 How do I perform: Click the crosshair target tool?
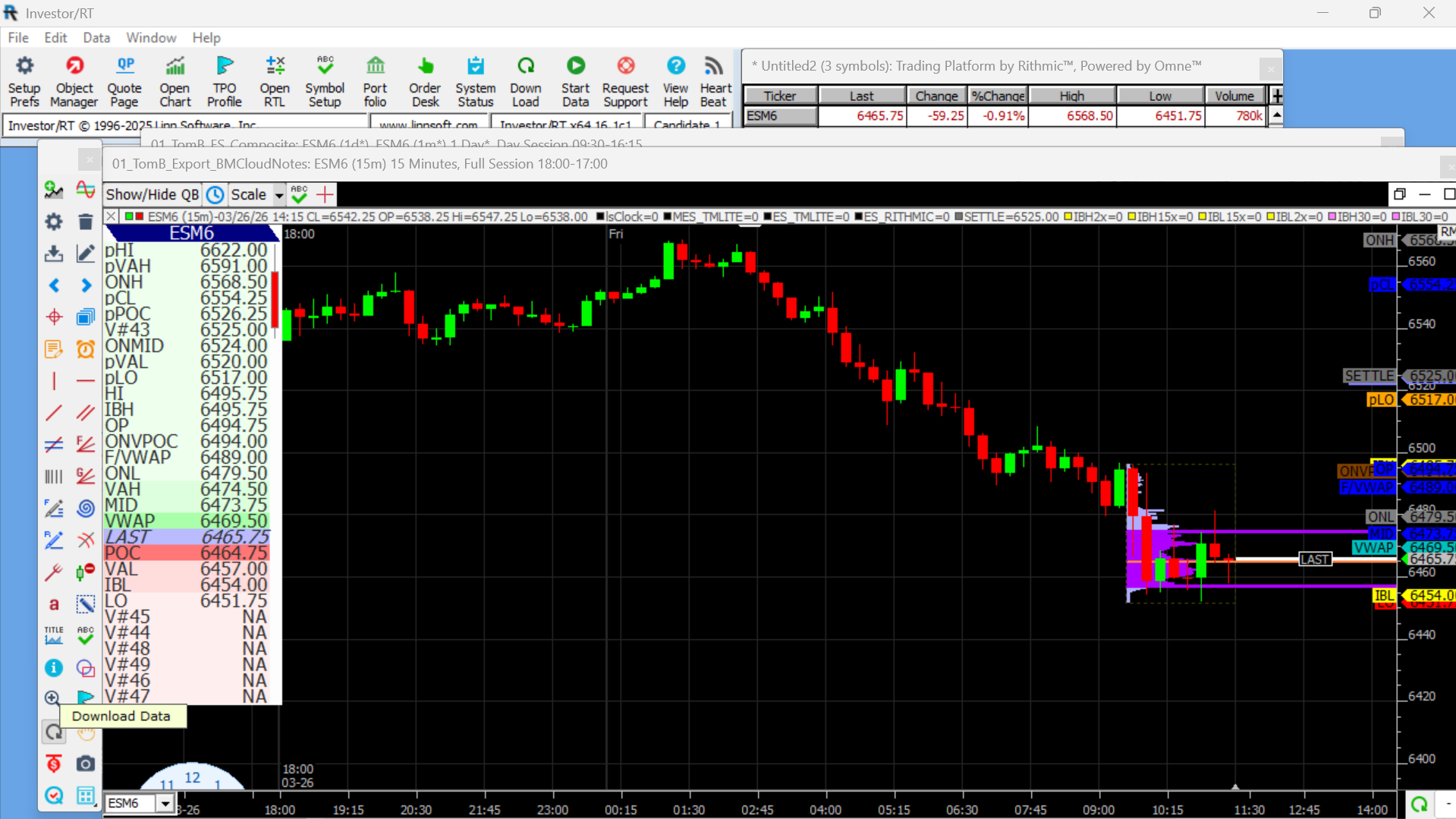(x=54, y=317)
